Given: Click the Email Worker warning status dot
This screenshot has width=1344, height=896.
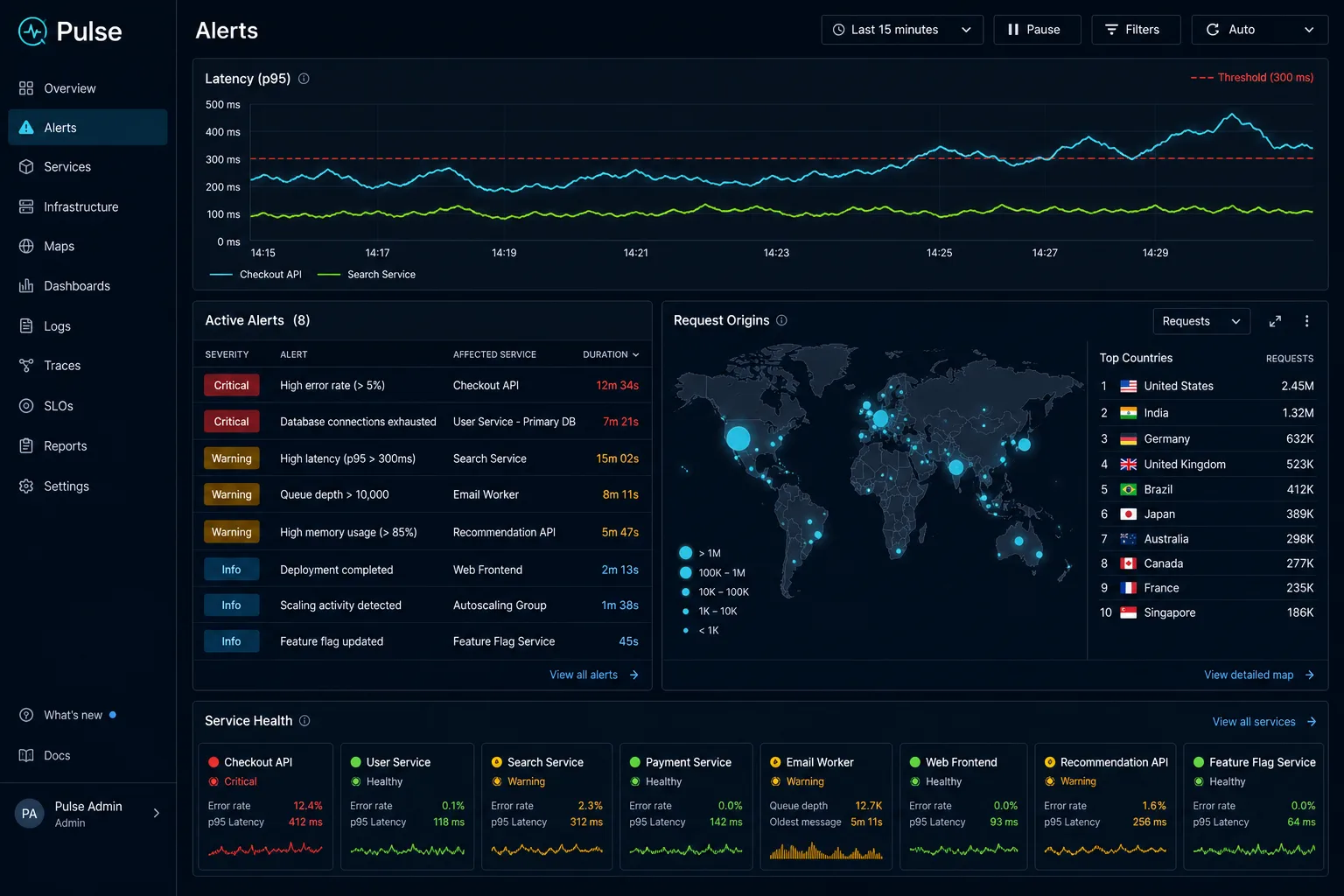Looking at the screenshot, I should point(775,763).
